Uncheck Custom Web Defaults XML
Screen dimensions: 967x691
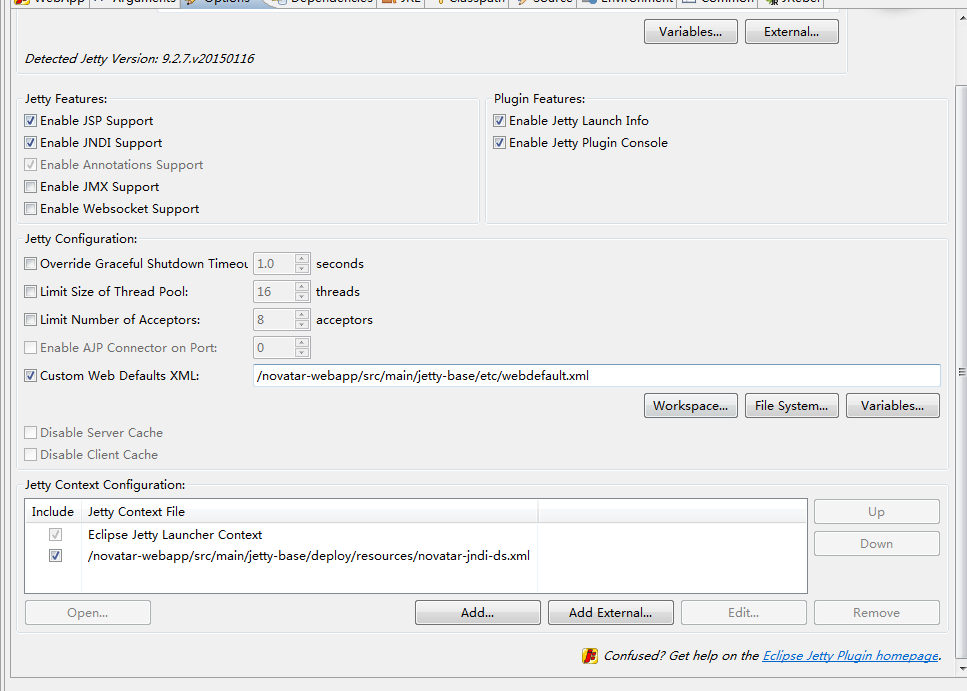[30, 375]
